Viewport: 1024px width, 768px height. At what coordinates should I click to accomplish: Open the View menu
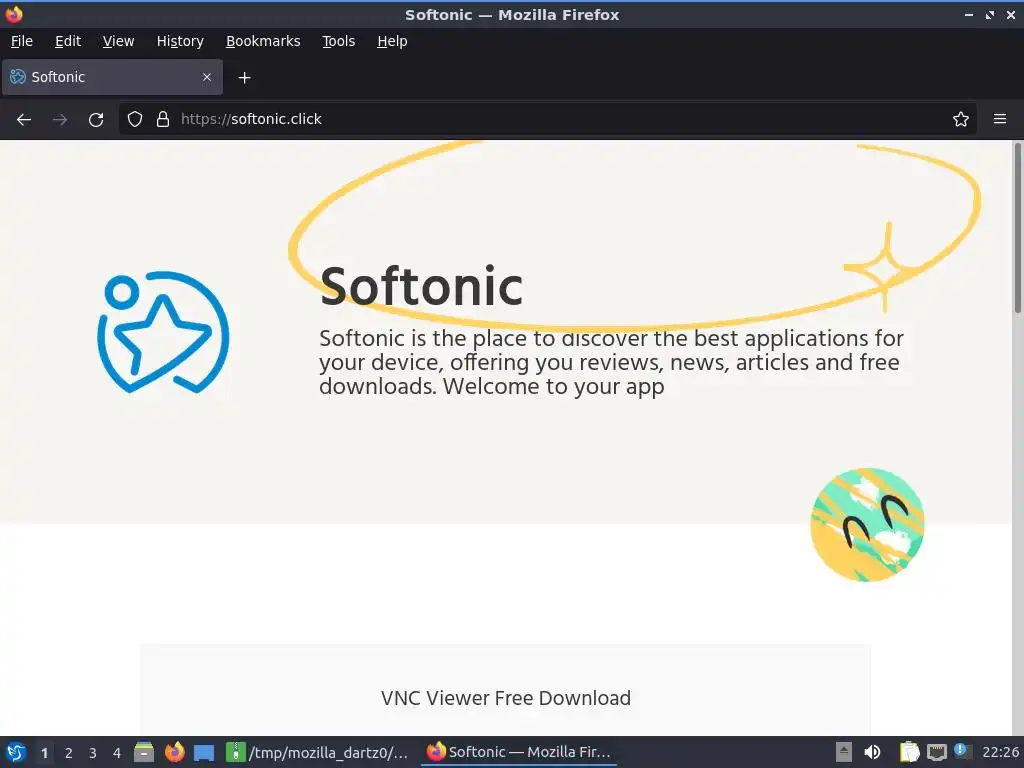(118, 41)
